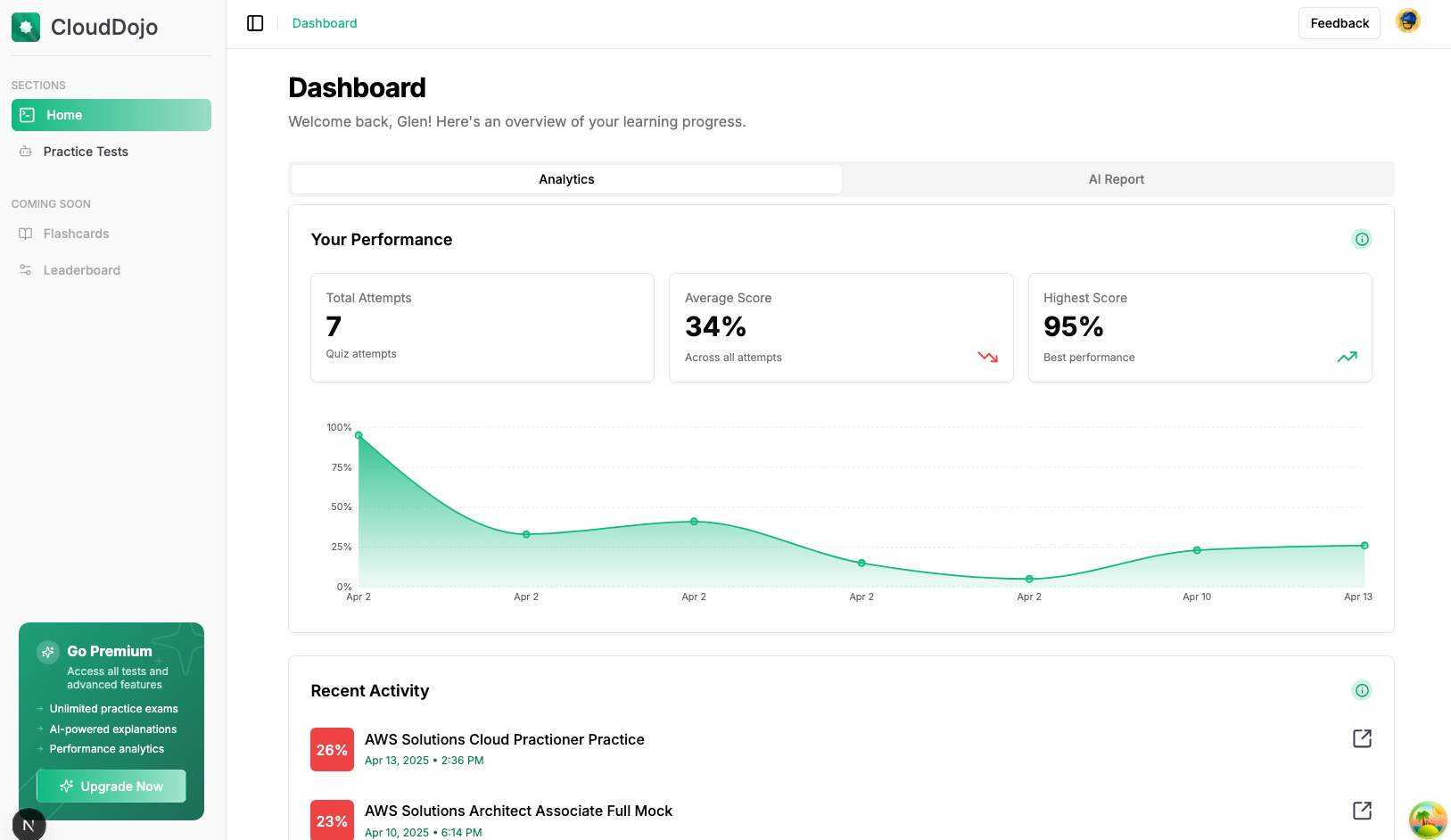
Task: Click the '100%' axis label on chart
Action: pos(339,427)
